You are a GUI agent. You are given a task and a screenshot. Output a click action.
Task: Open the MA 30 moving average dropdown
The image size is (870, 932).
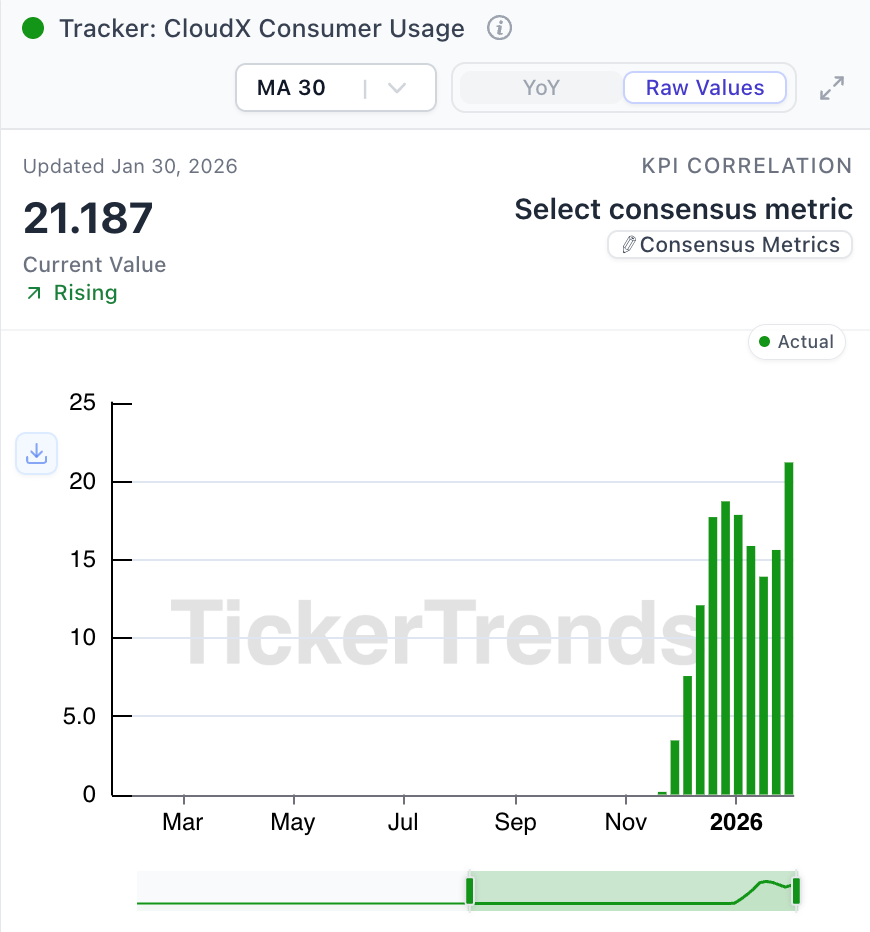click(x=336, y=88)
